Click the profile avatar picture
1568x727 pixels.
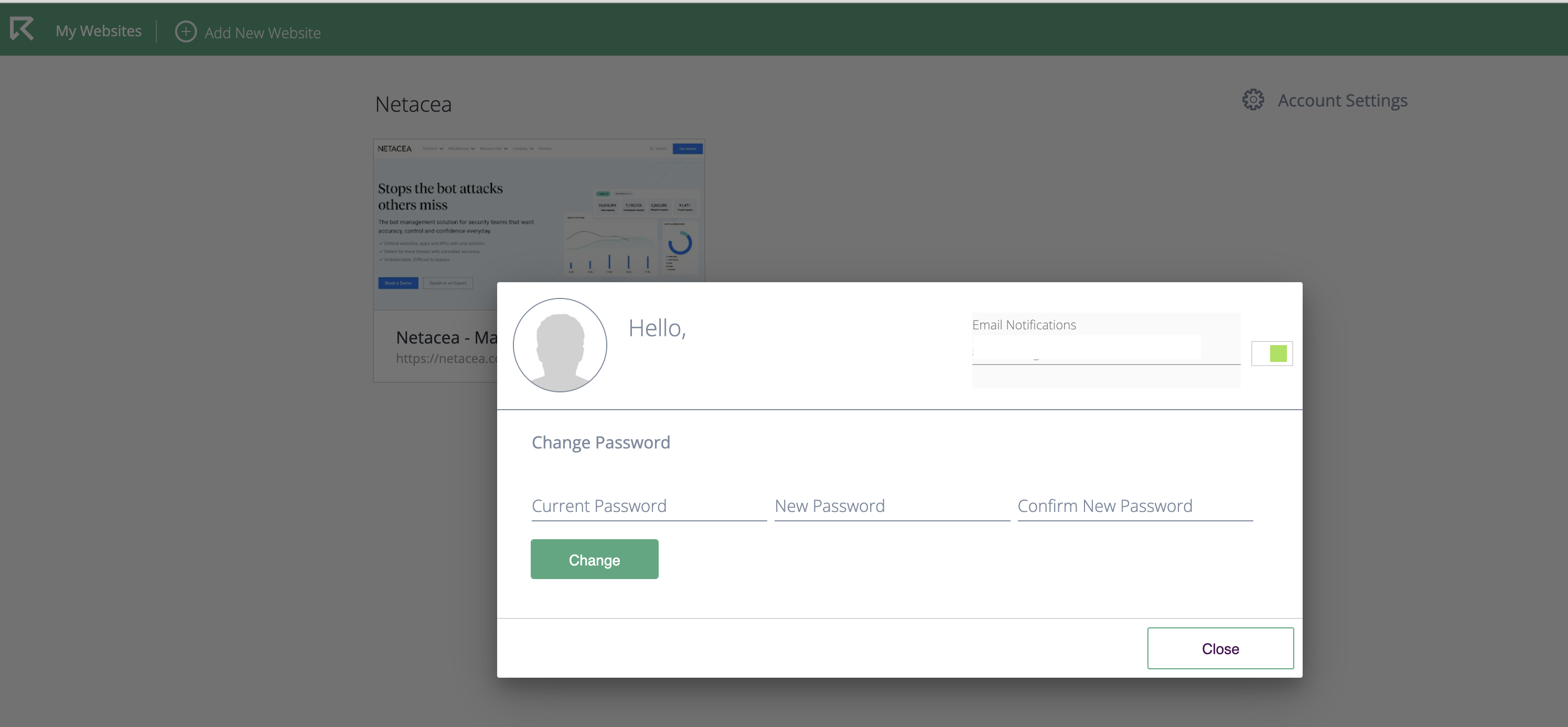click(x=560, y=345)
